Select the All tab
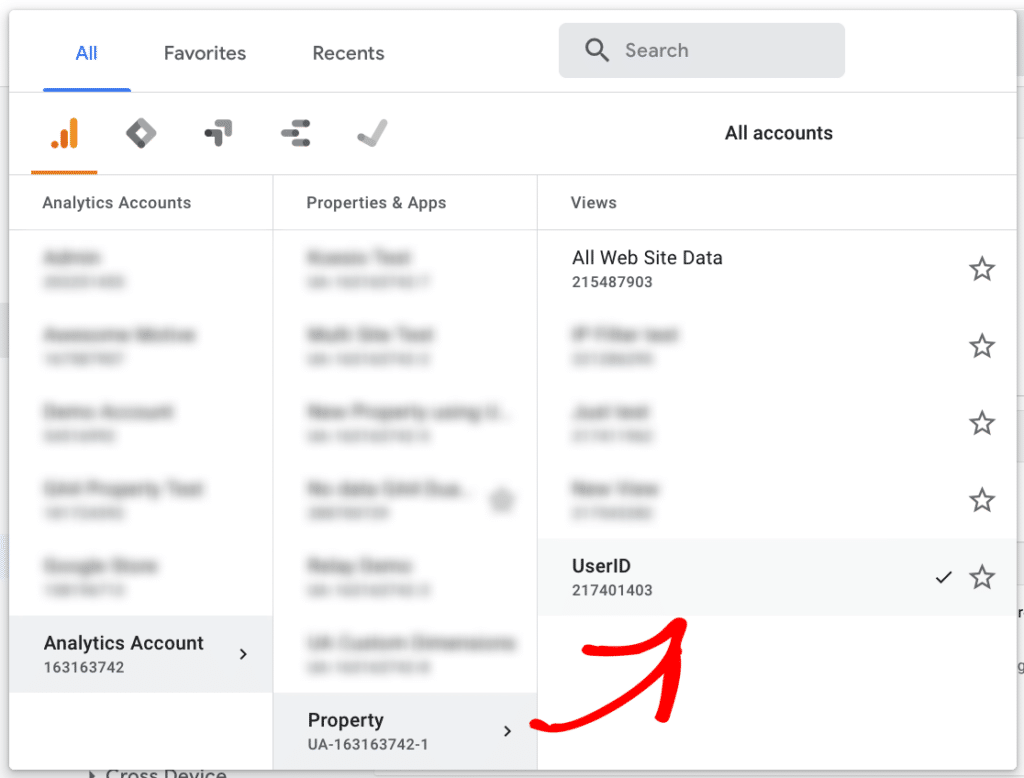Image resolution: width=1024 pixels, height=778 pixels. pos(86,53)
